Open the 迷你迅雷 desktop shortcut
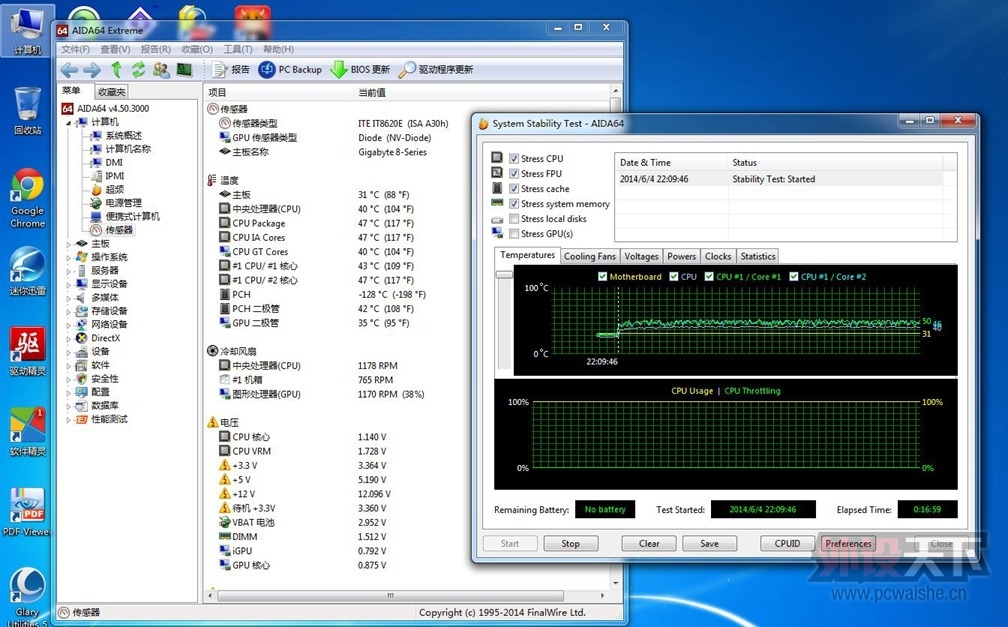 28,271
